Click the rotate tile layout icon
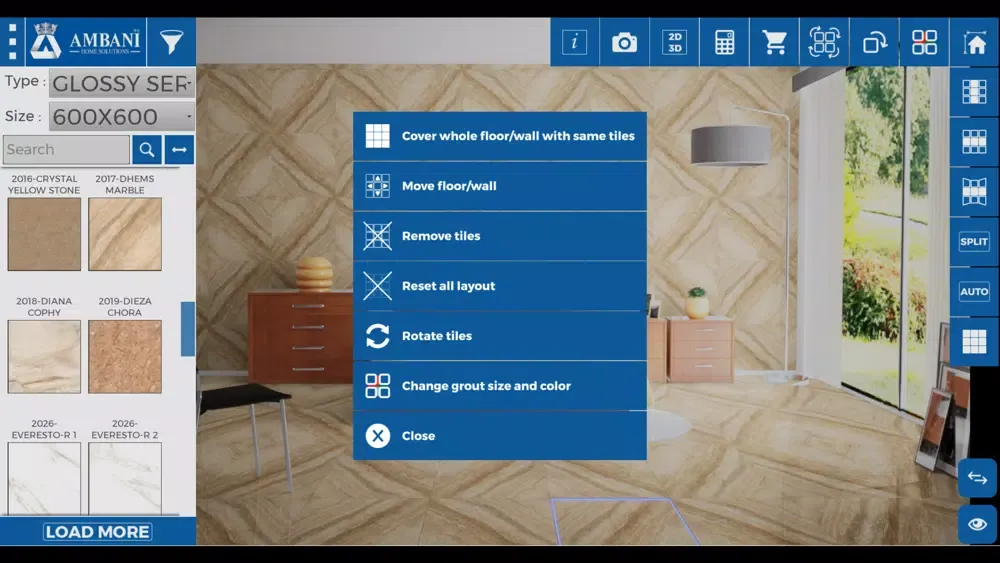The height and width of the screenshot is (563, 1000). coord(824,42)
